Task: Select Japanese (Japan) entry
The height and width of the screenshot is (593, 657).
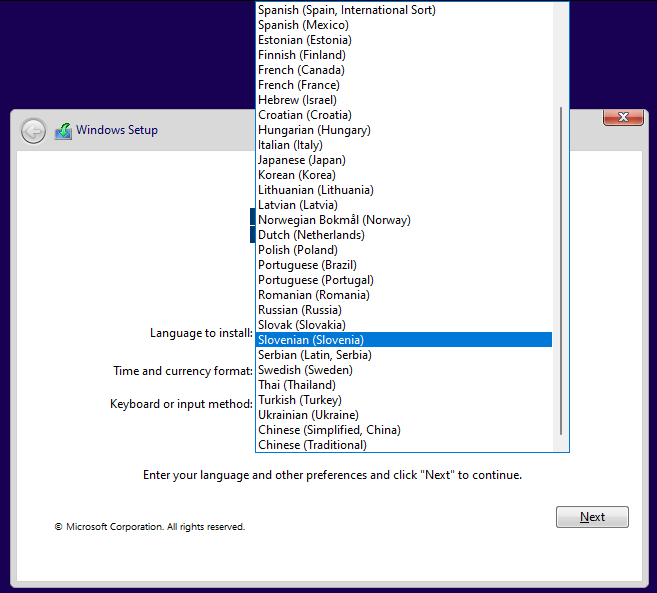Action: tap(404, 160)
